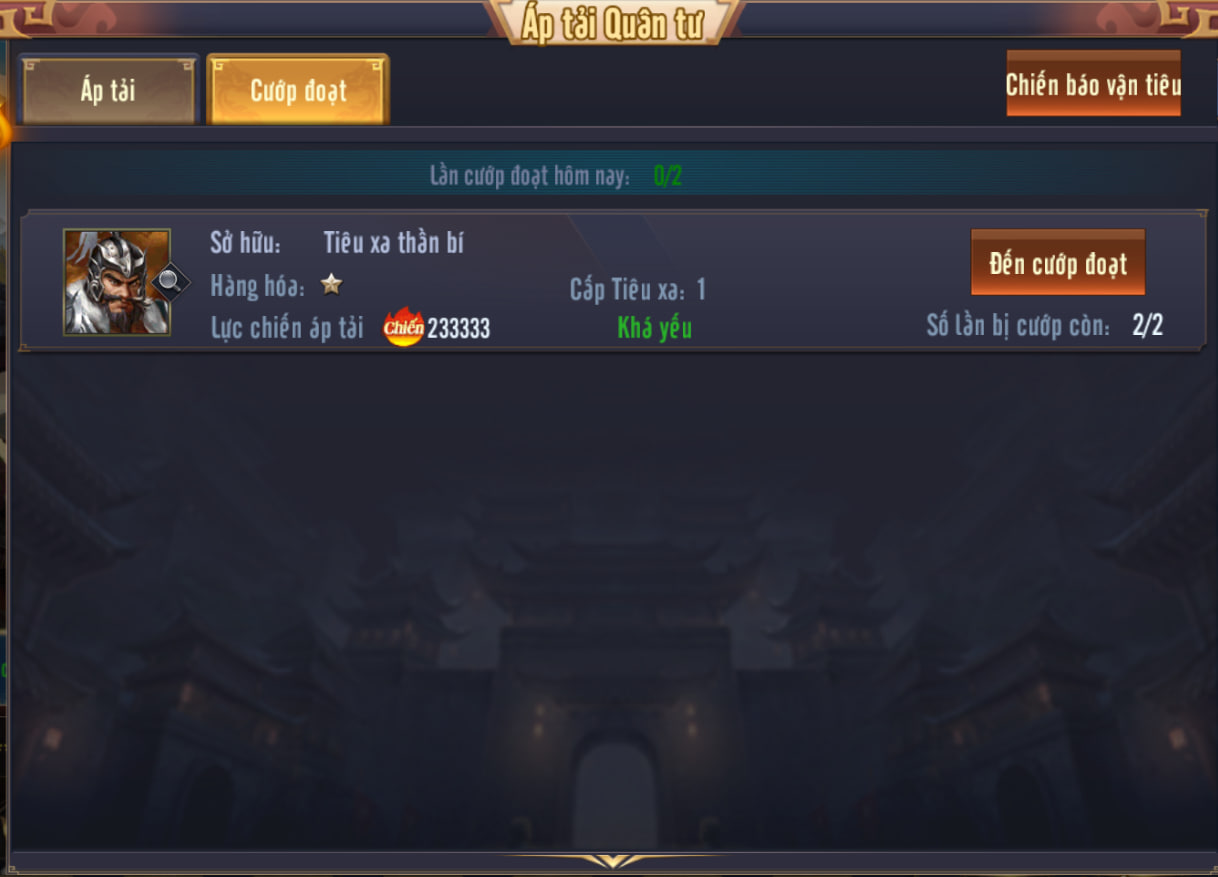1218x877 pixels.
Task: Open Chiến báo vận tiêu report
Action: coord(1093,84)
